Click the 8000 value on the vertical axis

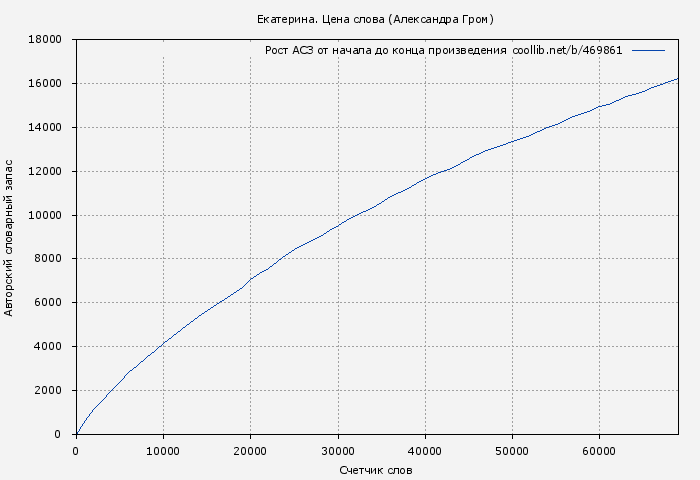click(x=49, y=259)
